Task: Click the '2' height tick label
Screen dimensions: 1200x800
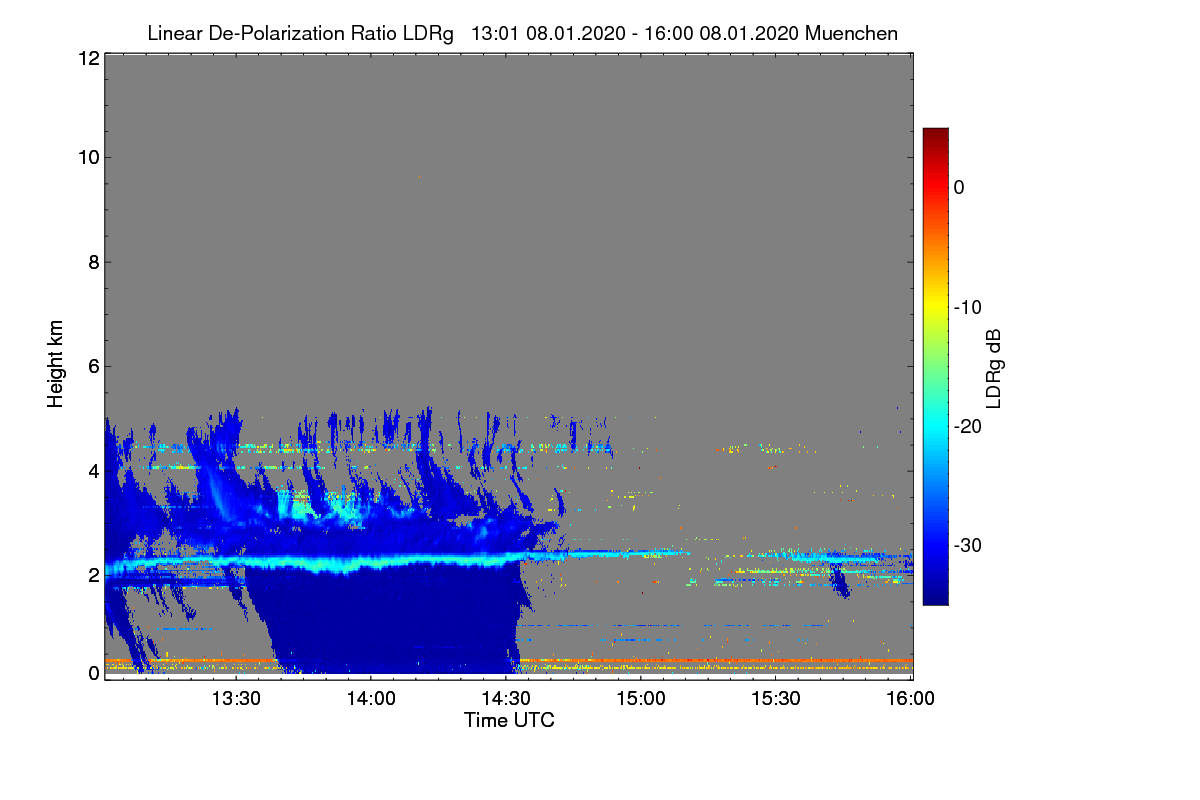Action: pos(92,574)
